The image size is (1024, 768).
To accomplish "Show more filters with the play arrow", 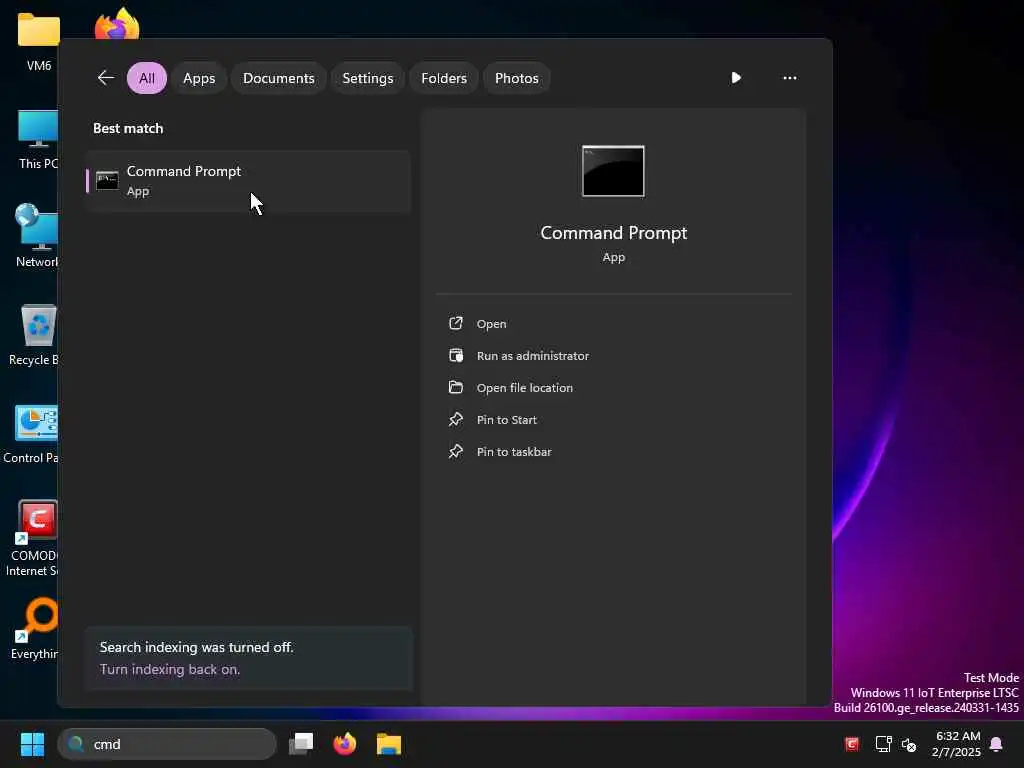I will 736,78.
